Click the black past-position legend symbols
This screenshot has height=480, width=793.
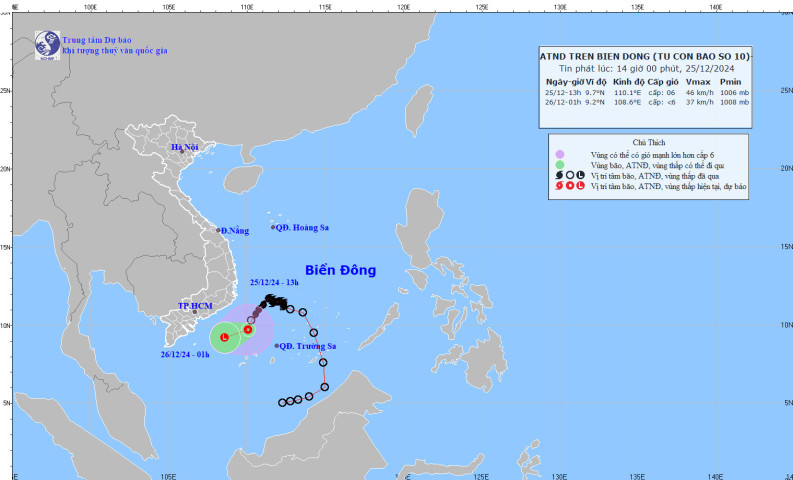(x=570, y=176)
